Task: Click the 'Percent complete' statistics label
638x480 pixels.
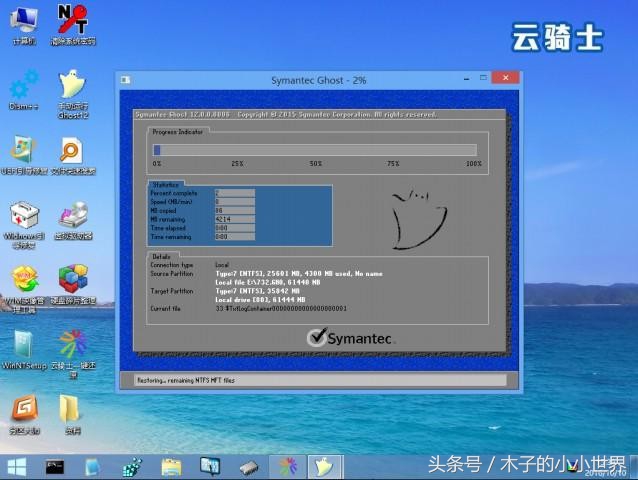Action: [174, 193]
